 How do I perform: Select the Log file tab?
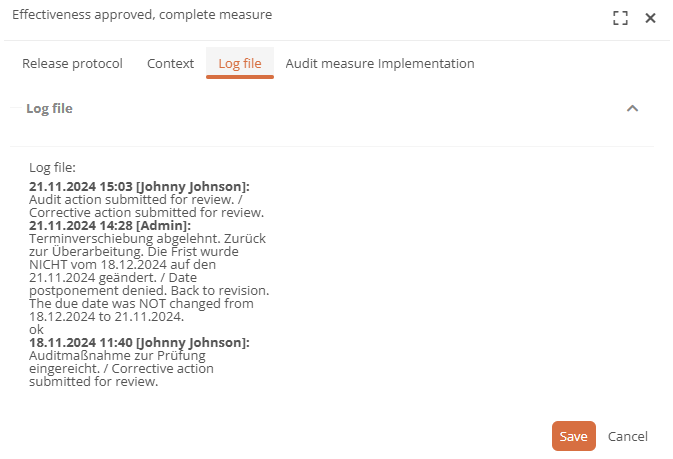point(240,63)
